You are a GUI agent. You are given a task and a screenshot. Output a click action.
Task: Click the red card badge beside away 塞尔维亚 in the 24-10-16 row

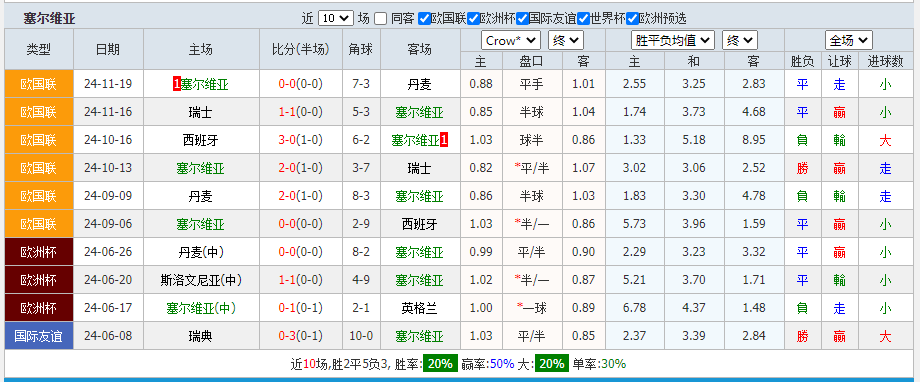(x=444, y=140)
